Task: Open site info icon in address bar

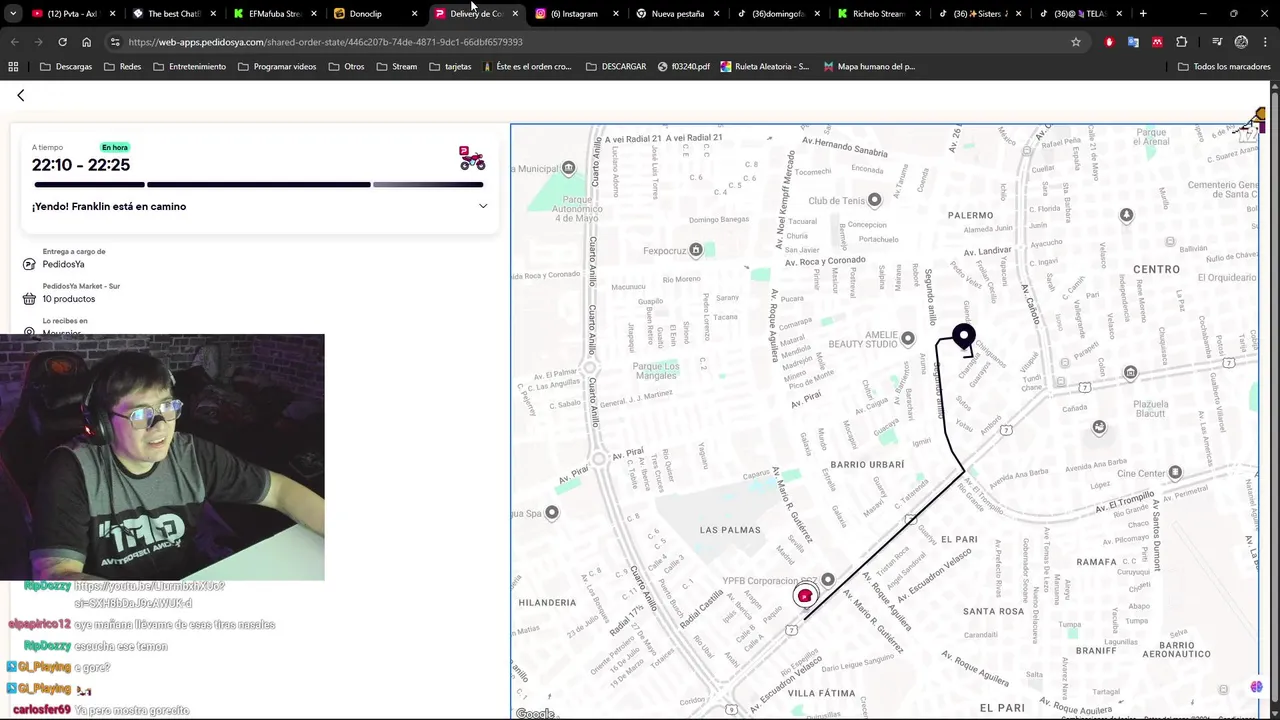Action: pos(115,42)
